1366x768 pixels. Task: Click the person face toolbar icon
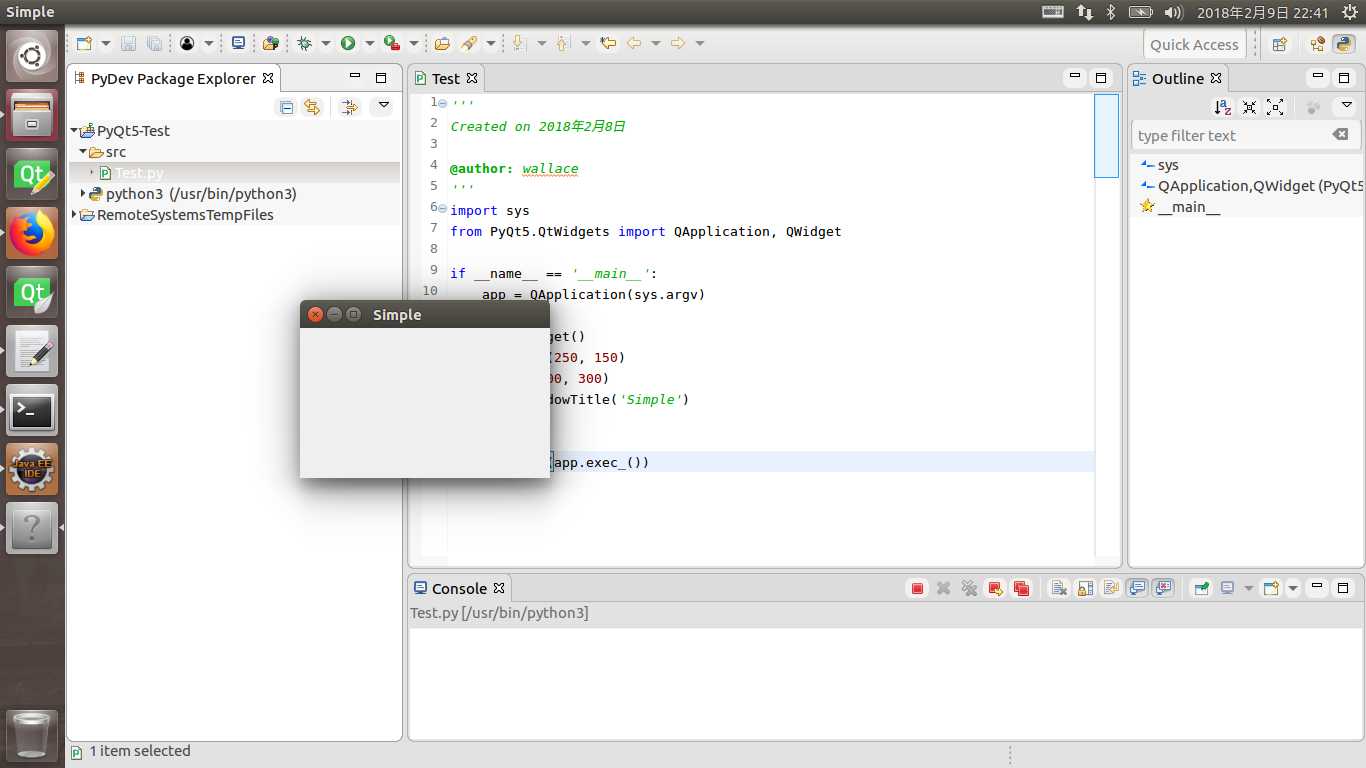187,43
